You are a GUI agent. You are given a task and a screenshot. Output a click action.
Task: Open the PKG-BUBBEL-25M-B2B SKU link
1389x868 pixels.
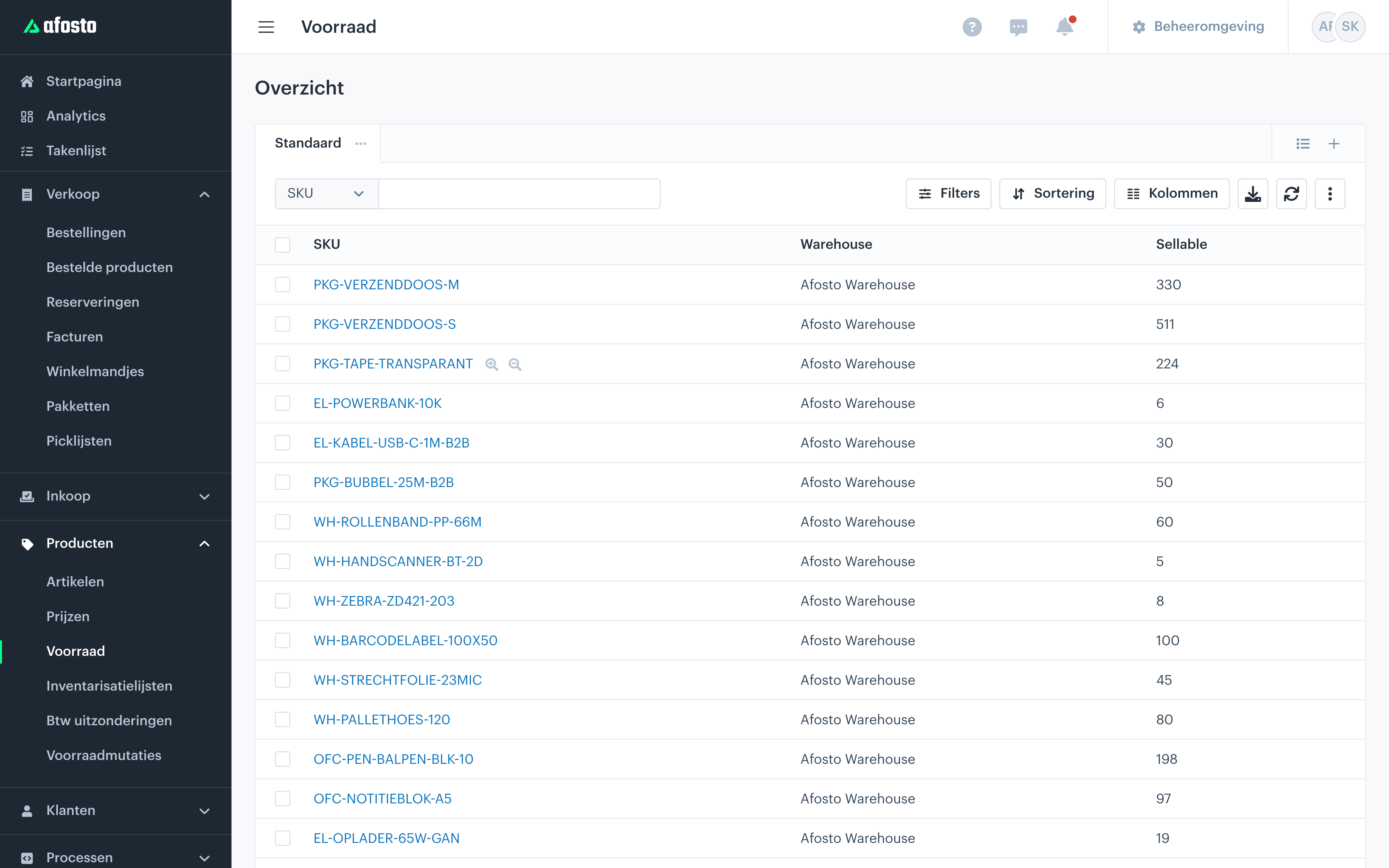coord(383,483)
